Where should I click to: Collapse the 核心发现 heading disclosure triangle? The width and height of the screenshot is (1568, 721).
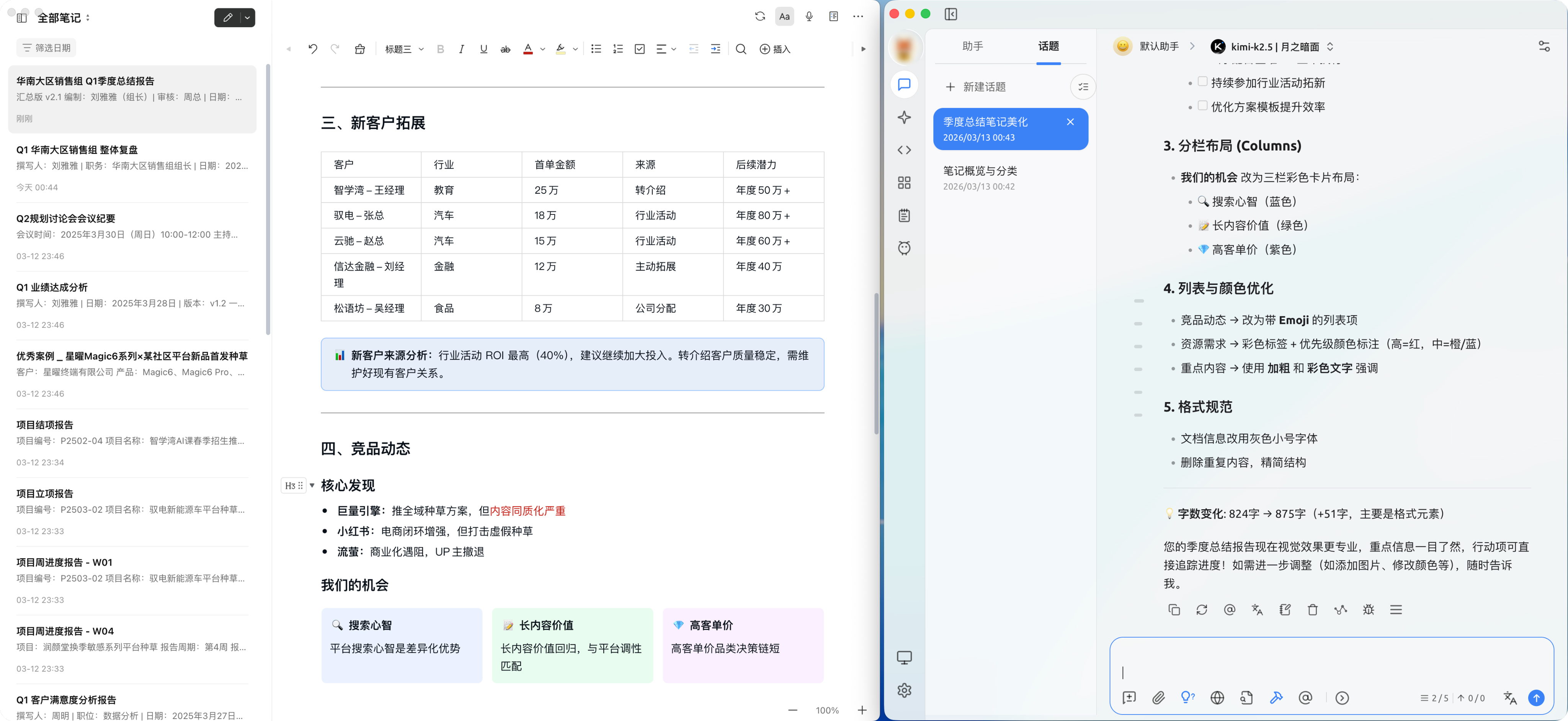[x=312, y=486]
